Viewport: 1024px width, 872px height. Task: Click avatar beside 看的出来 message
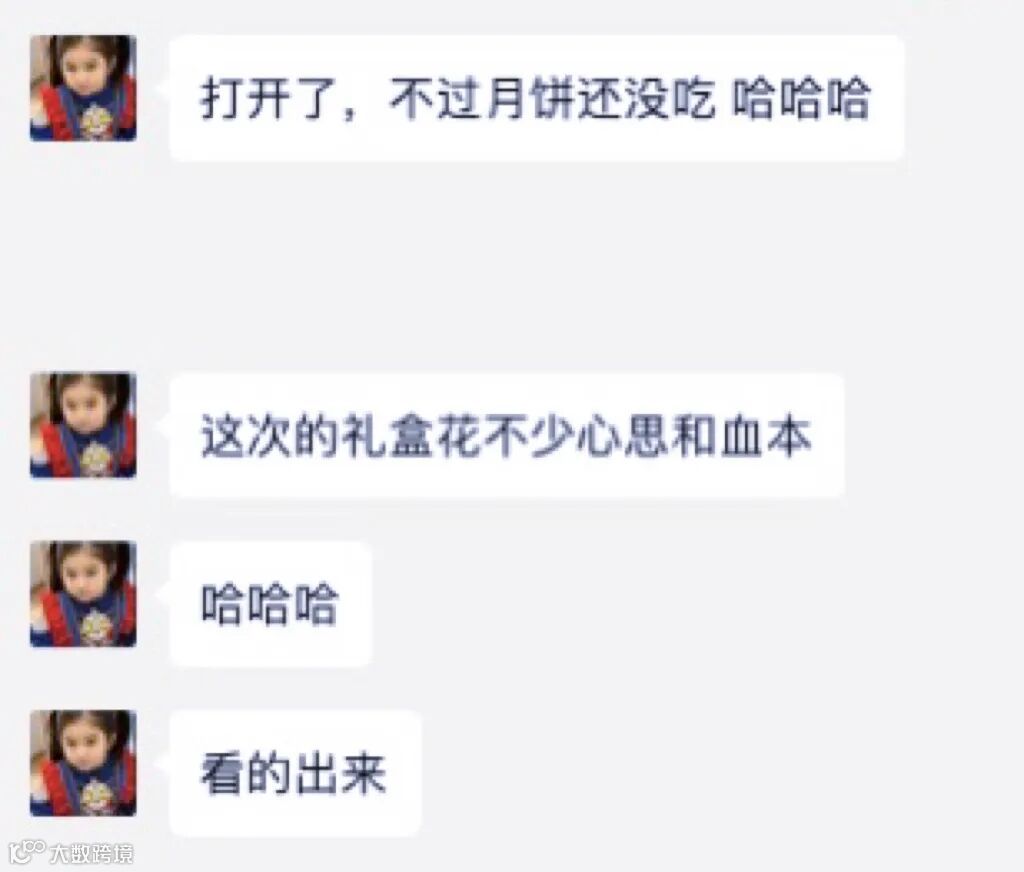(x=83, y=763)
